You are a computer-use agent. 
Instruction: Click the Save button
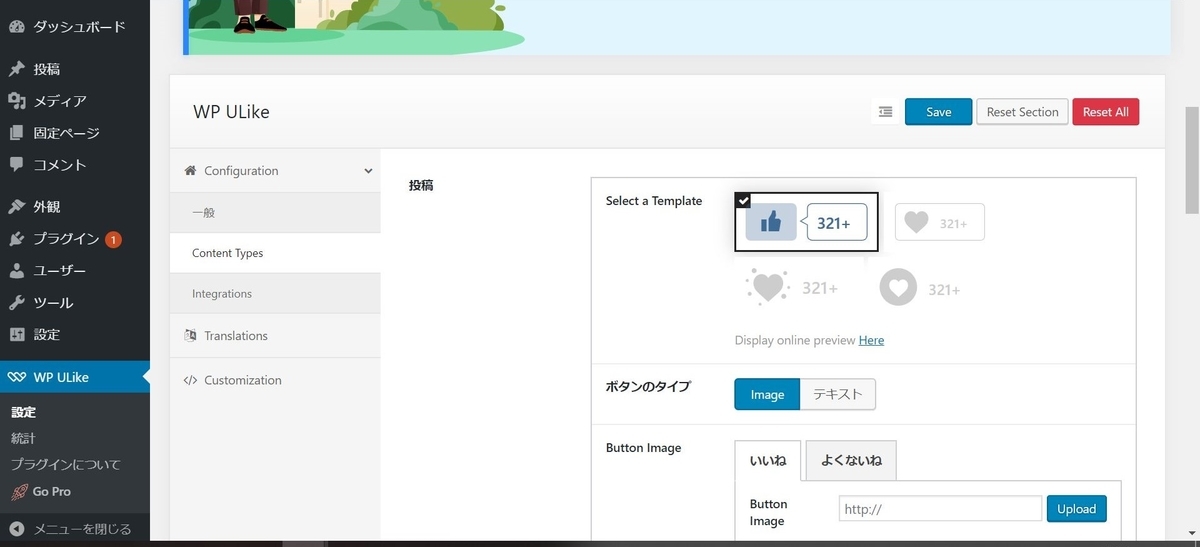[x=938, y=112]
